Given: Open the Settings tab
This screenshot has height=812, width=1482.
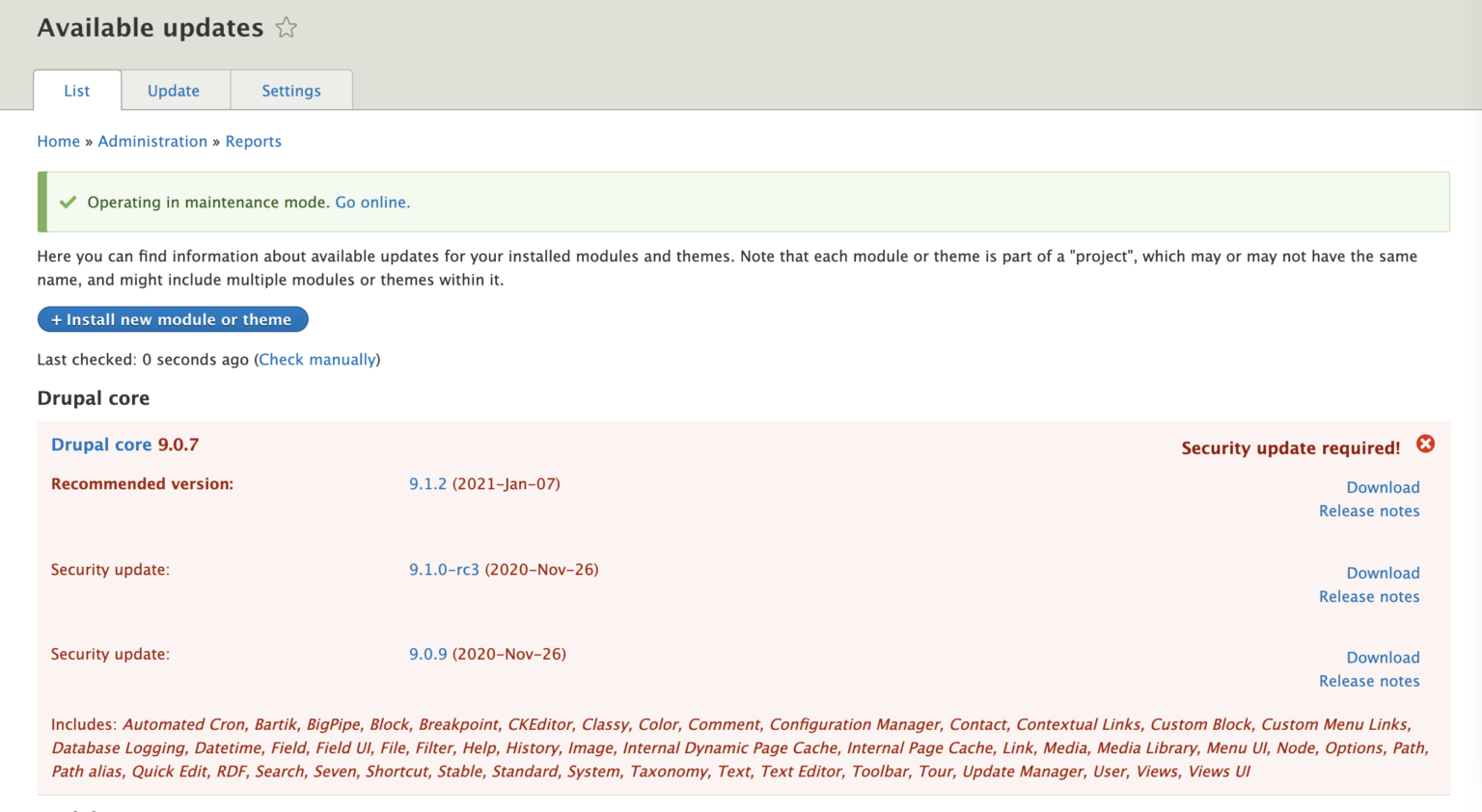Looking at the screenshot, I should pyautogui.click(x=290, y=90).
